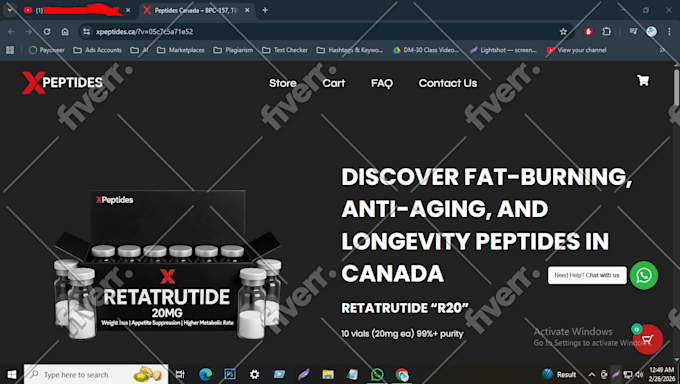Screen dimensions: 680x384
Task: Open the browser home page
Action: [65, 32]
